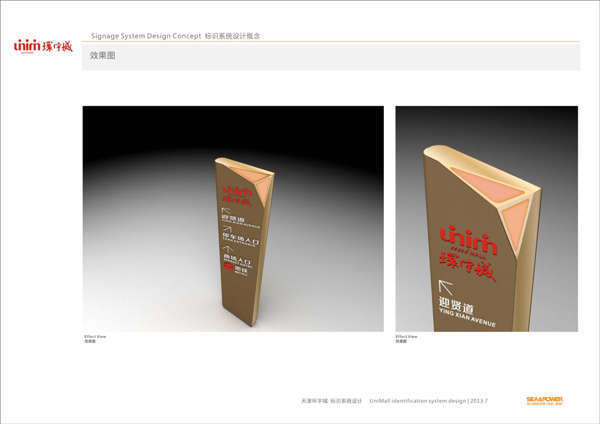
Task: Click the '停车场入口' parking entrance label on pylon
Action: (241, 239)
